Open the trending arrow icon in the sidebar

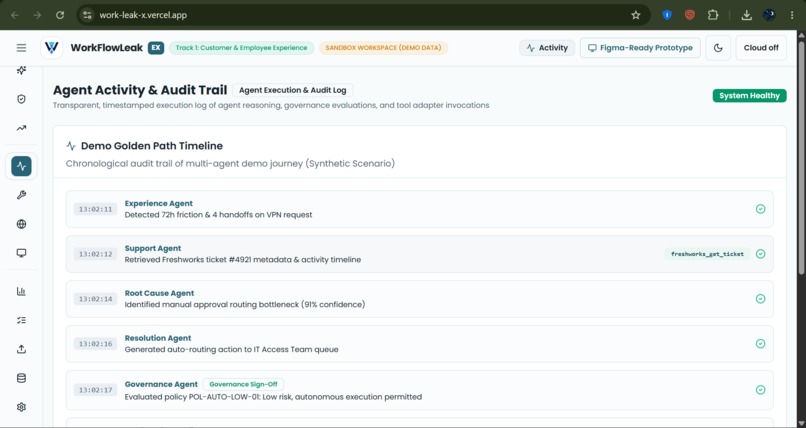21,128
